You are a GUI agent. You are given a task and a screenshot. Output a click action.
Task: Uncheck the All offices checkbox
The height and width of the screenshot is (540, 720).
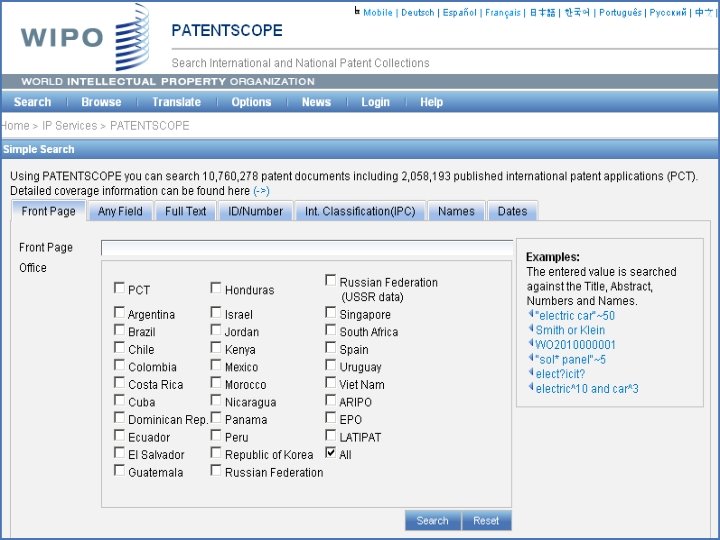pos(331,453)
